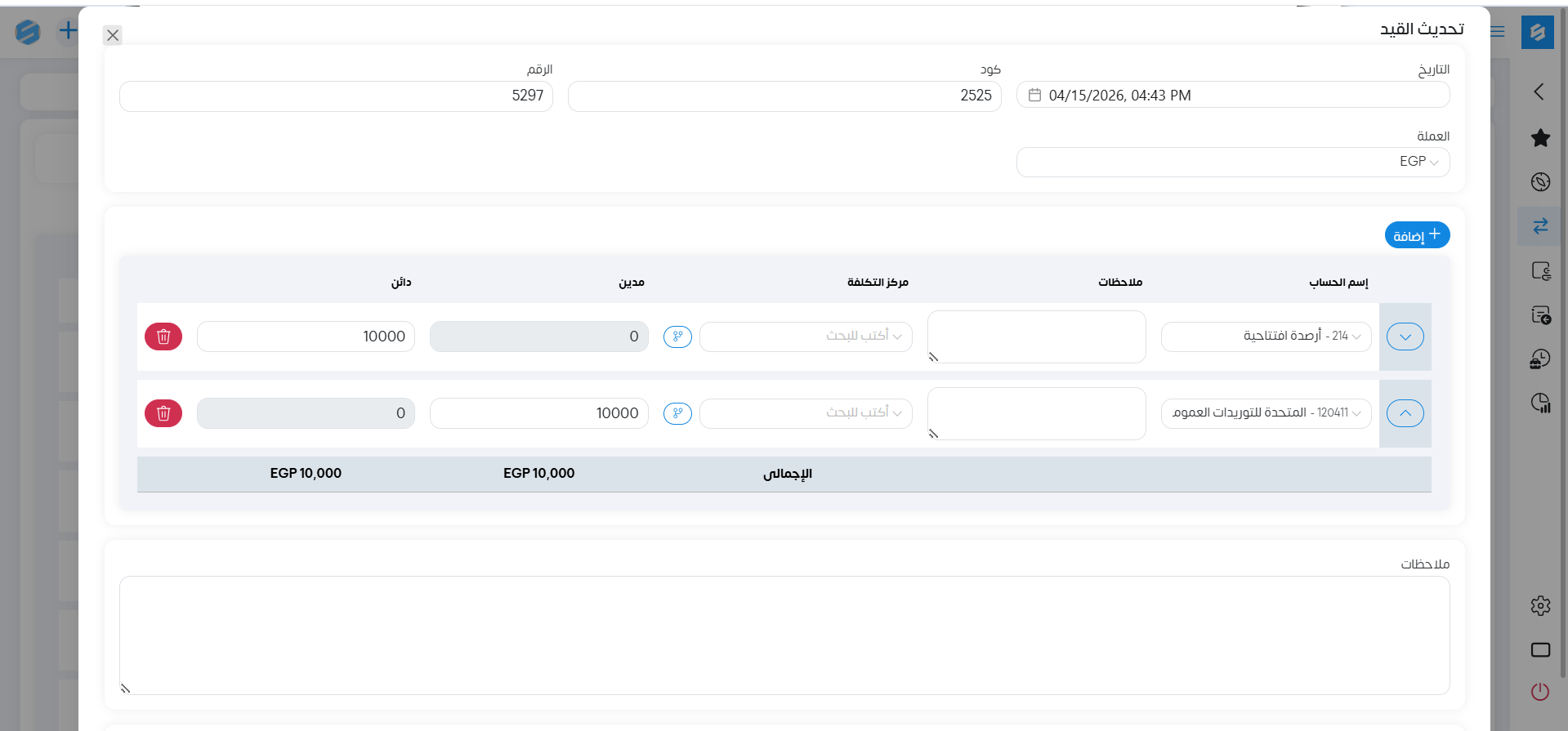The height and width of the screenshot is (731, 1568).
Task: Move second row up with chevron button
Action: click(x=1405, y=413)
